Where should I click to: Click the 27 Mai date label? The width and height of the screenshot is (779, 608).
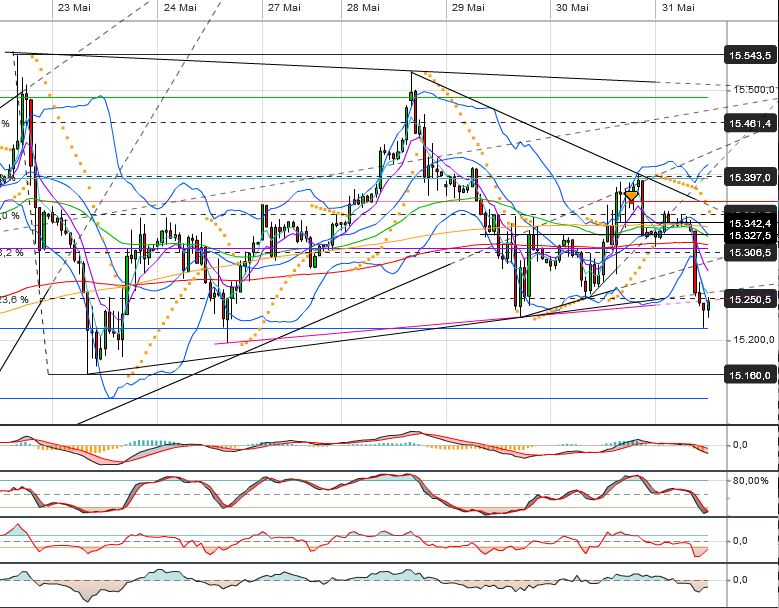point(284,7)
